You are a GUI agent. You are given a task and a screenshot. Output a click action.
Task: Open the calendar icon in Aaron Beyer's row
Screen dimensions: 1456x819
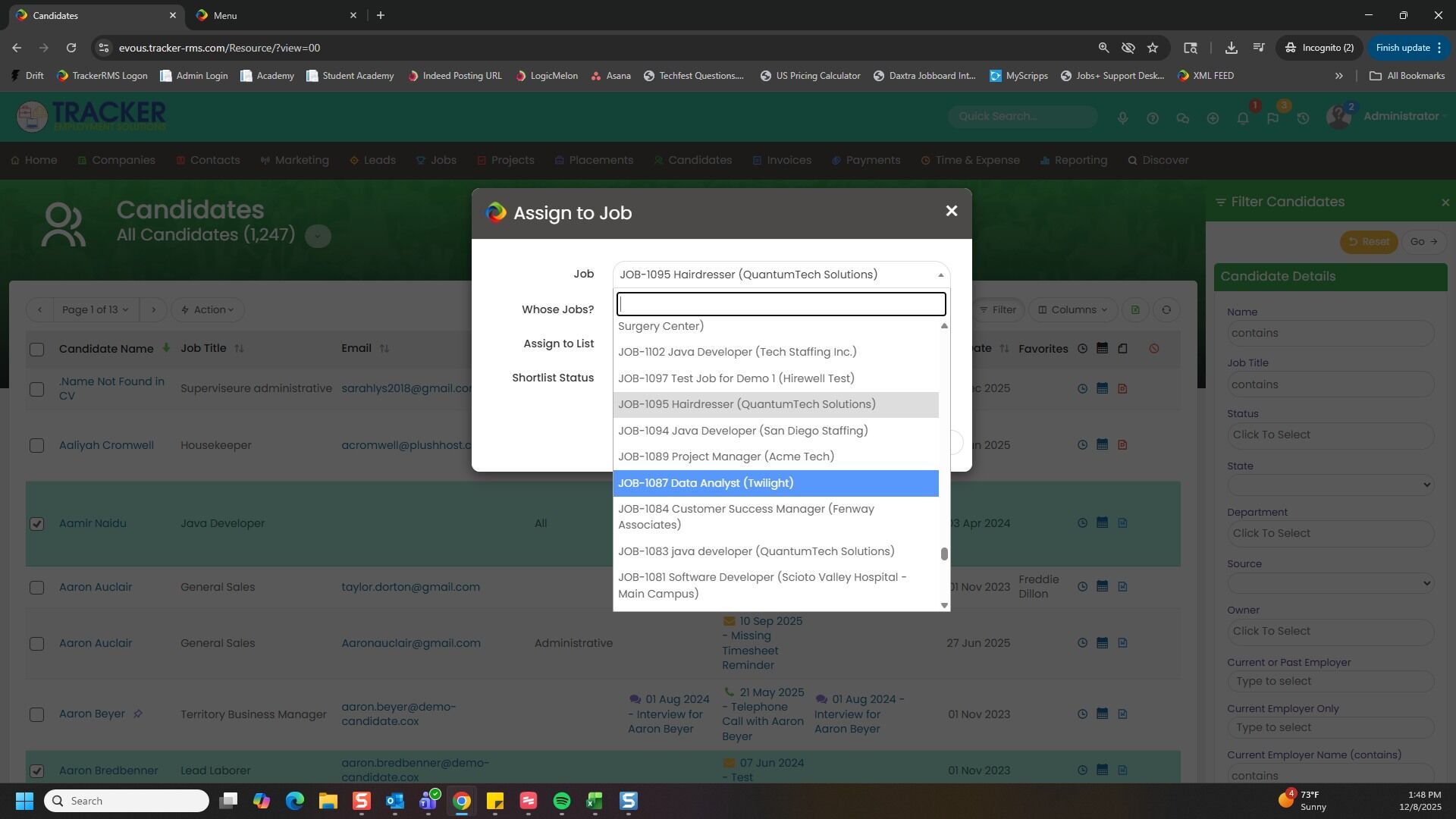point(1102,714)
